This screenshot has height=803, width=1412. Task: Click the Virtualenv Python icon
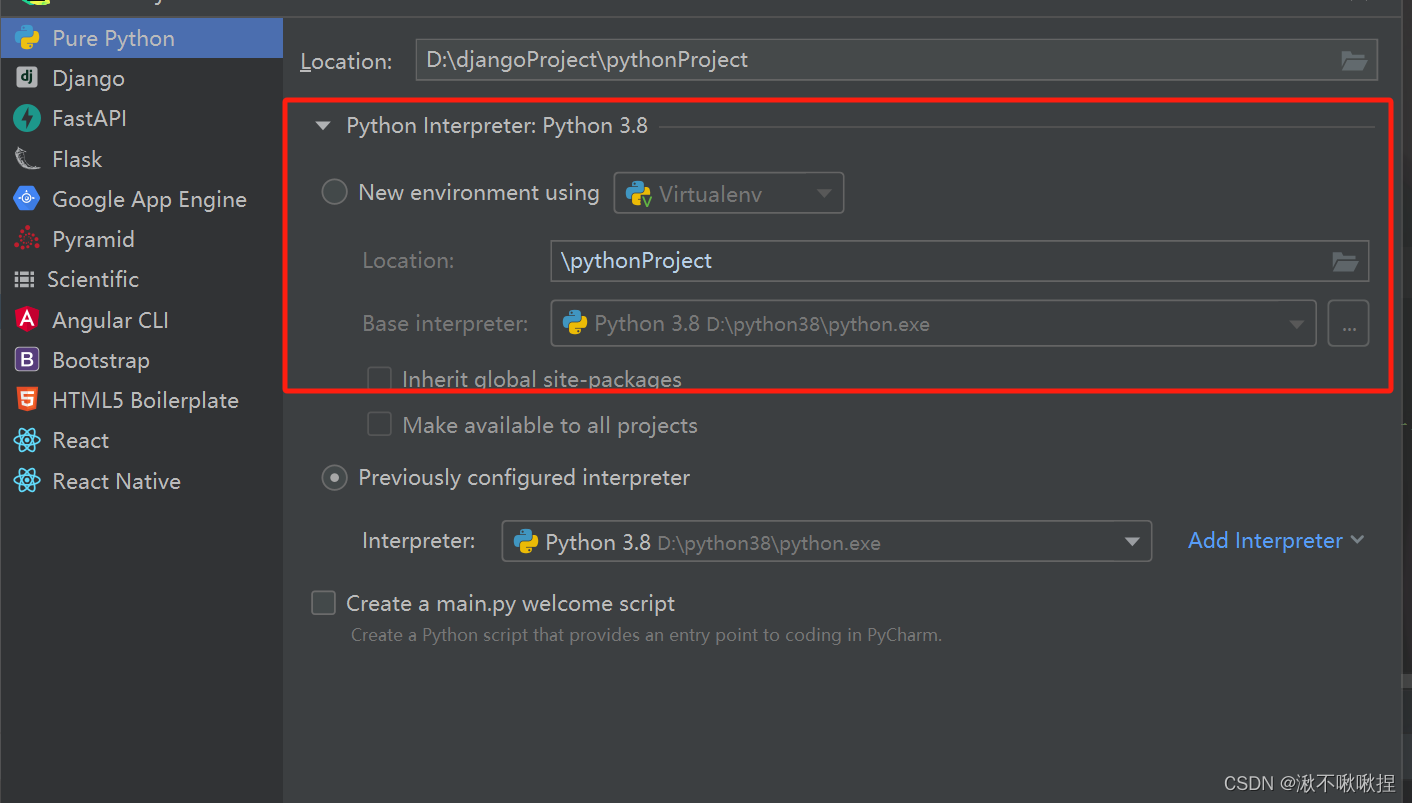[x=639, y=193]
